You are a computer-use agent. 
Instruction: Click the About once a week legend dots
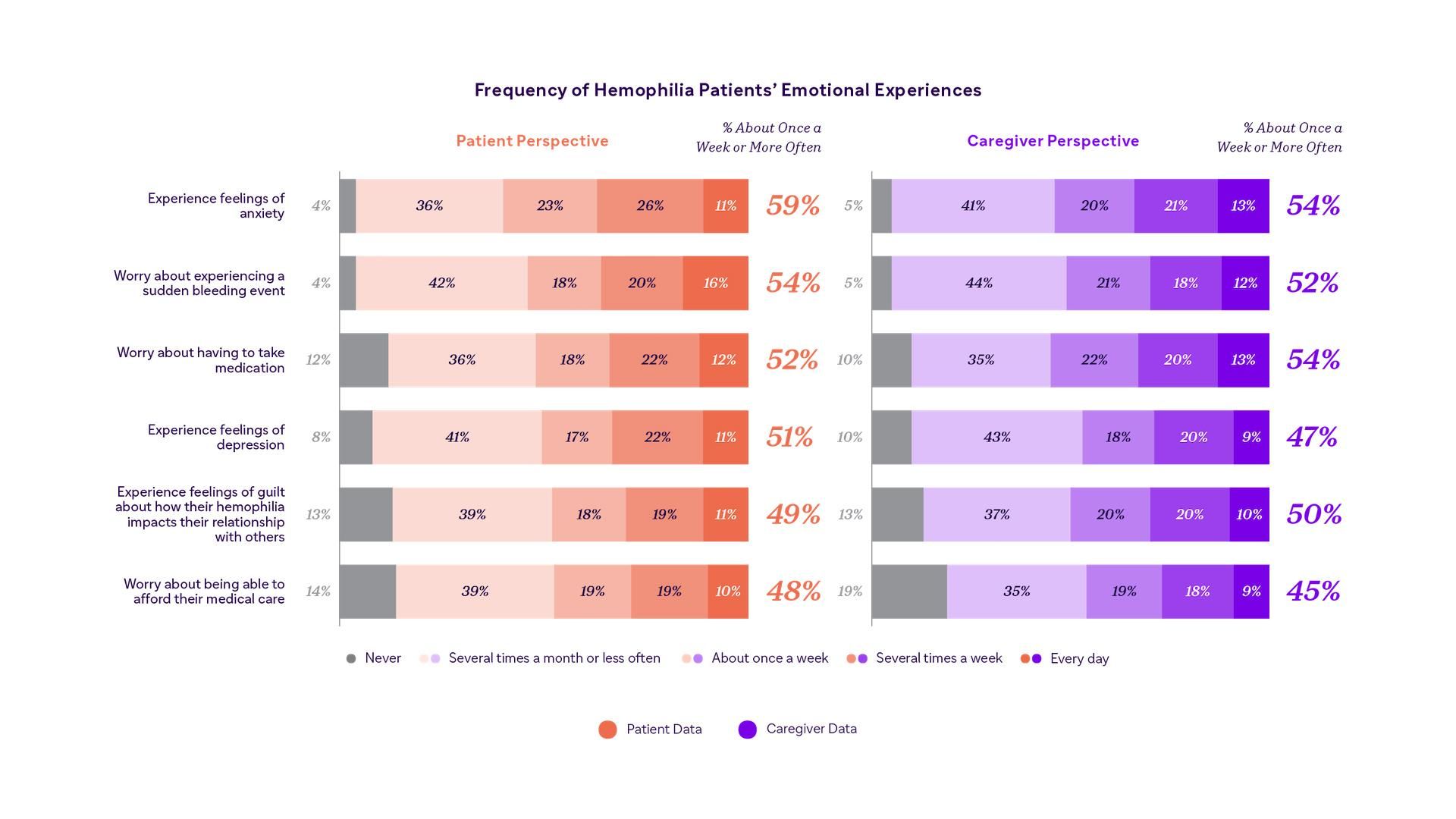[692, 659]
